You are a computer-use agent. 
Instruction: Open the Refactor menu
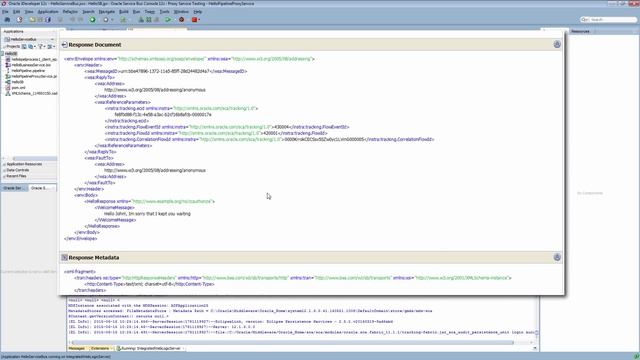[x=70, y=12]
